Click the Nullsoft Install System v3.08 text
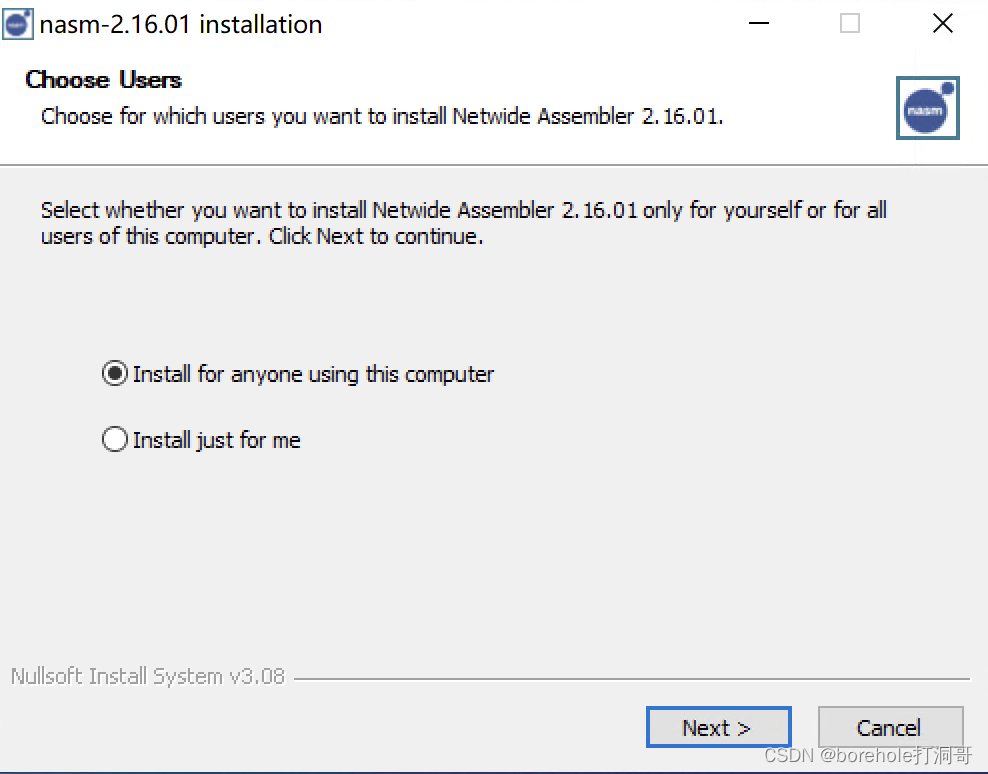 pyautogui.click(x=147, y=677)
